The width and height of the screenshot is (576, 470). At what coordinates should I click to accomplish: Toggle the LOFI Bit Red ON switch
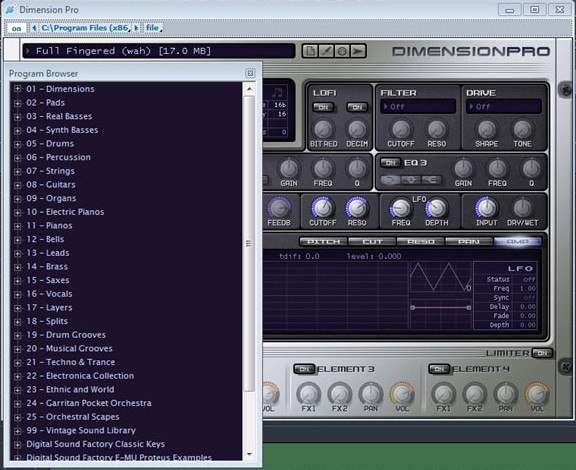[323, 107]
